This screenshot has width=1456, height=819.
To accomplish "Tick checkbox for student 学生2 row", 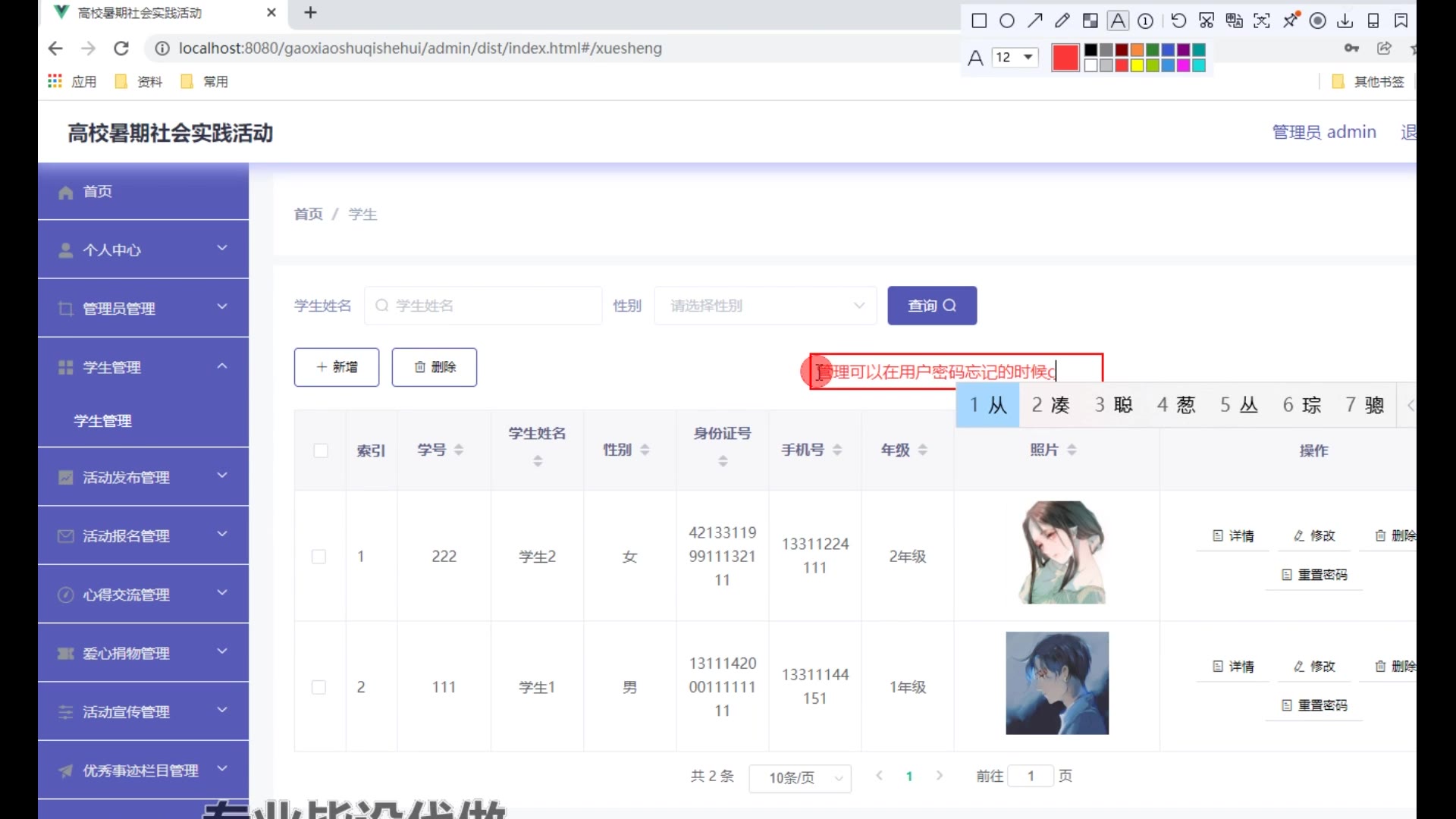I will pyautogui.click(x=319, y=557).
